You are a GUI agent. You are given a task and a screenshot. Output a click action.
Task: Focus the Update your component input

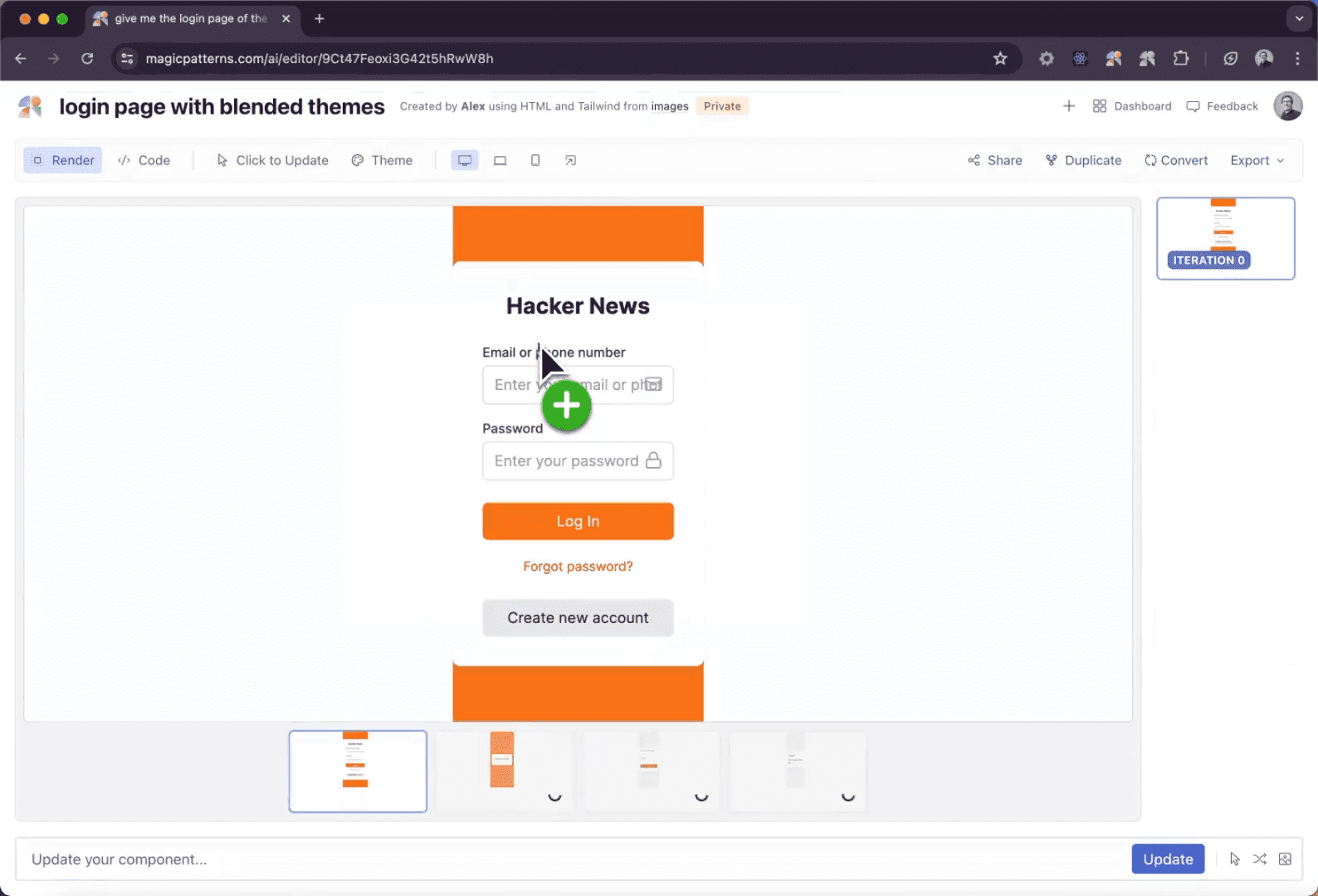click(x=573, y=859)
